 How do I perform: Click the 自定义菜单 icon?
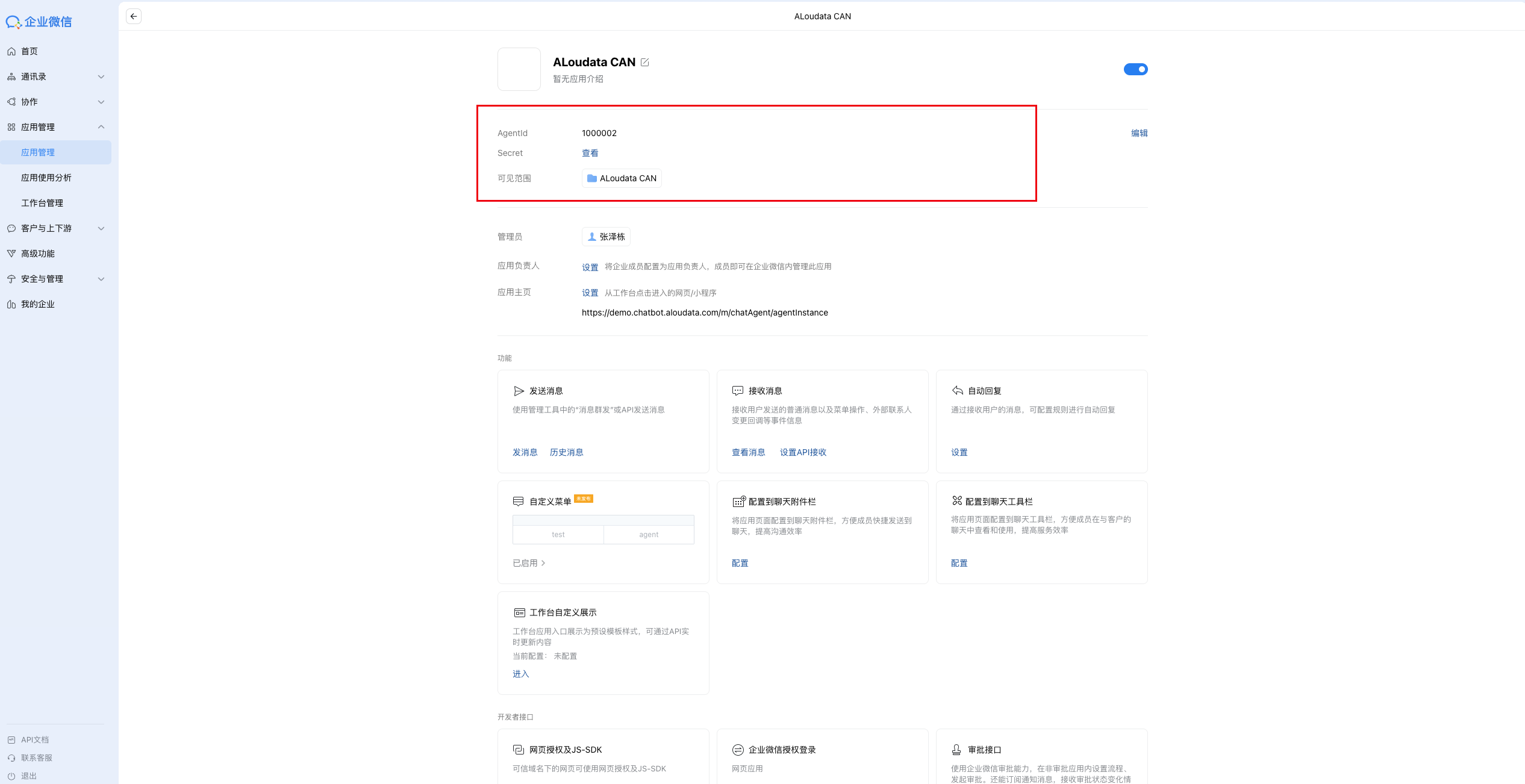(x=518, y=502)
